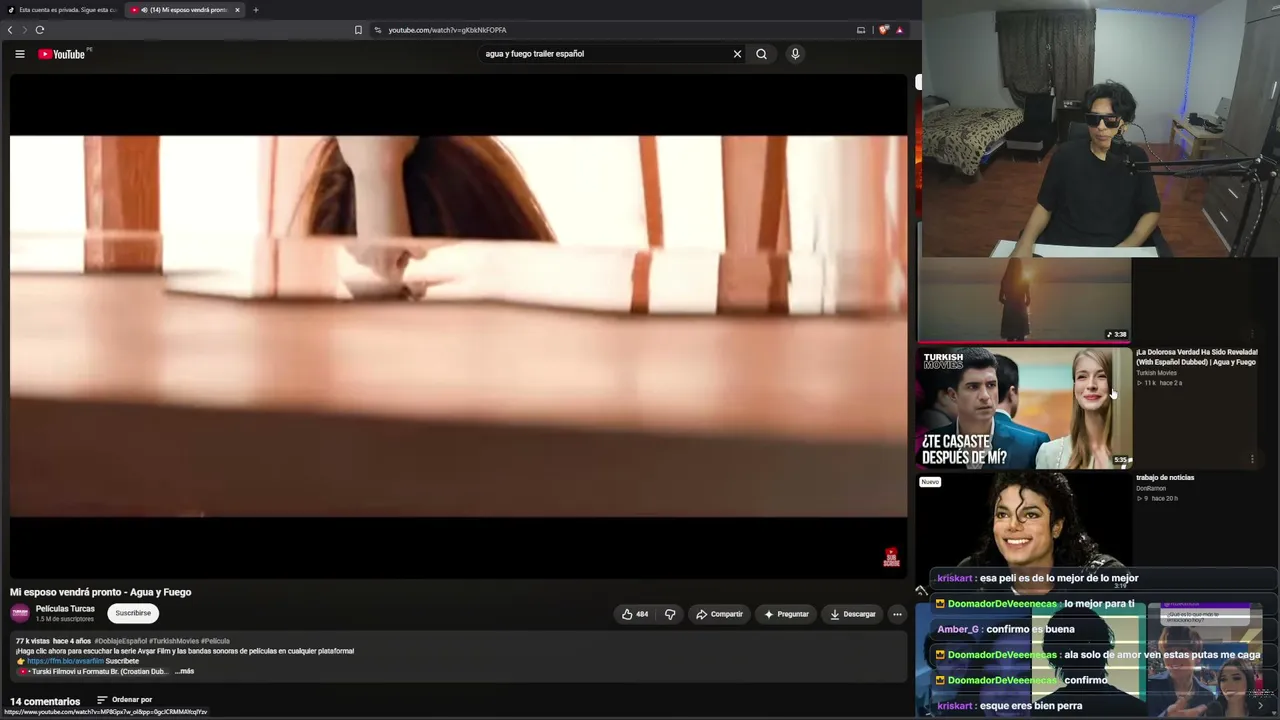Open the YouTube hamburger guide menu
This screenshot has height=720, width=1280.
point(19,54)
